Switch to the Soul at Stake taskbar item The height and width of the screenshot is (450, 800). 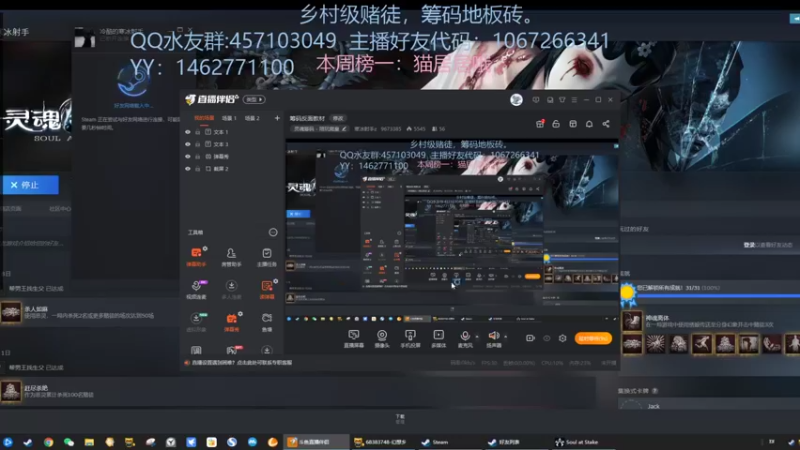pyautogui.click(x=585, y=442)
